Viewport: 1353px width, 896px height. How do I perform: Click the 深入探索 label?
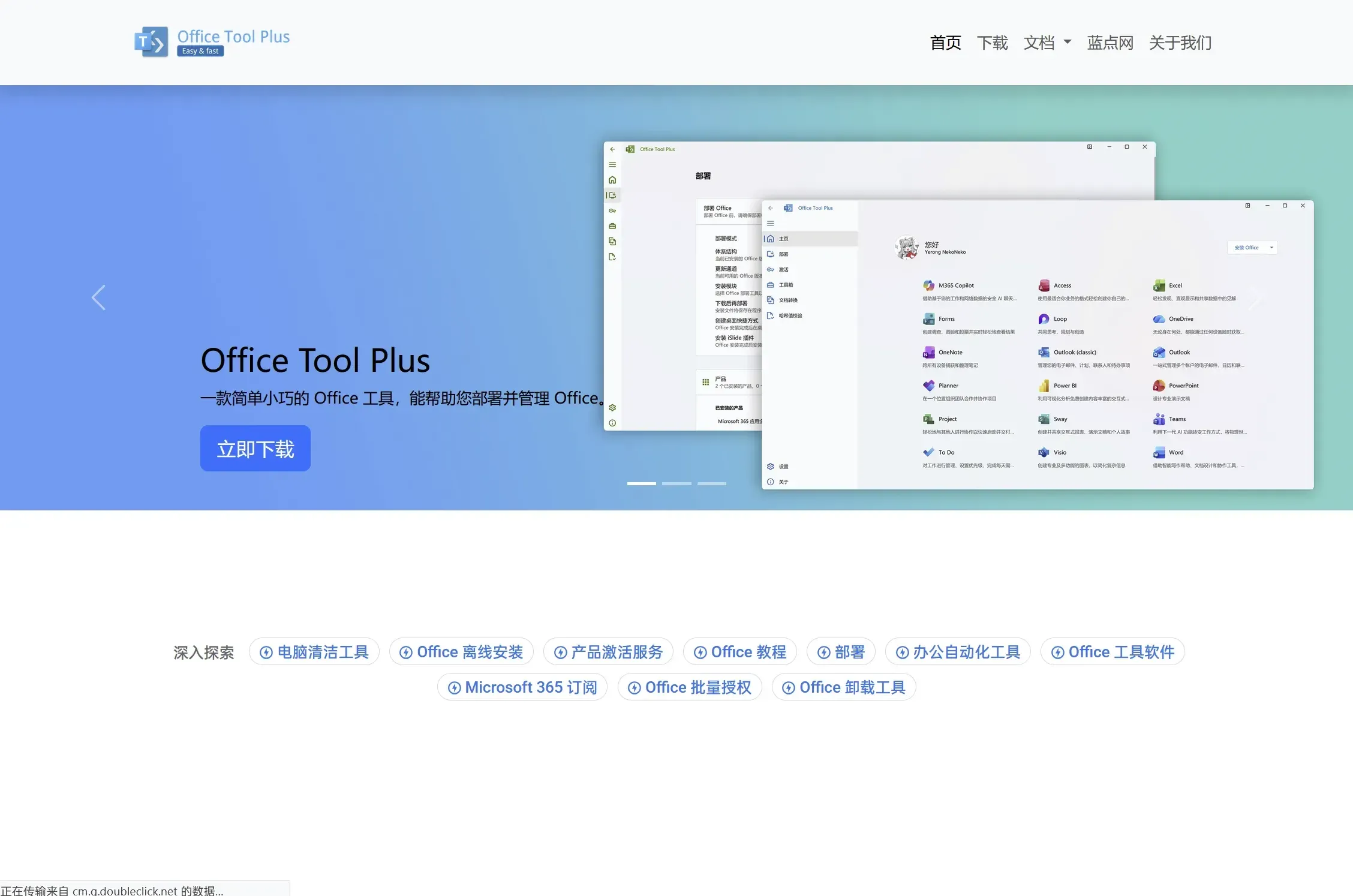[204, 653]
